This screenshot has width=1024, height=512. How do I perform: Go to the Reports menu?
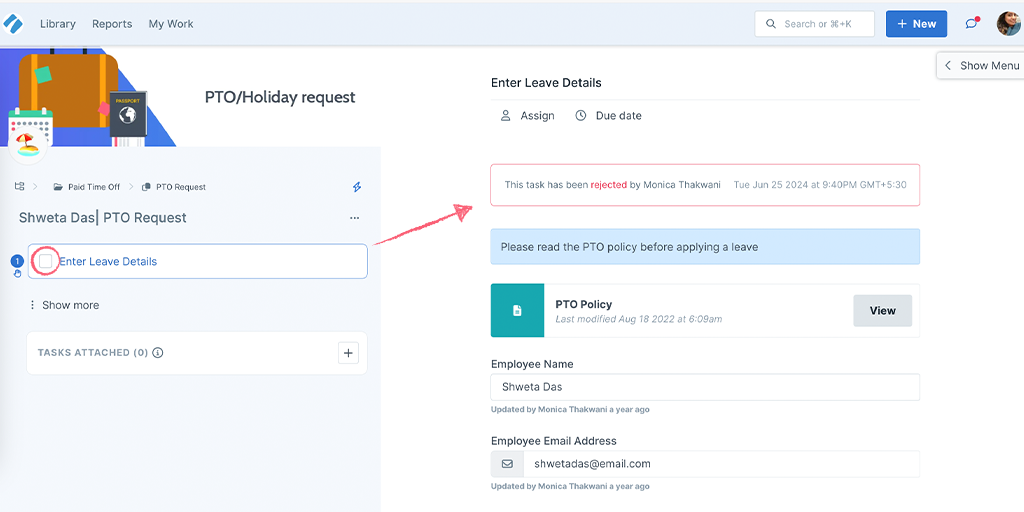point(112,24)
